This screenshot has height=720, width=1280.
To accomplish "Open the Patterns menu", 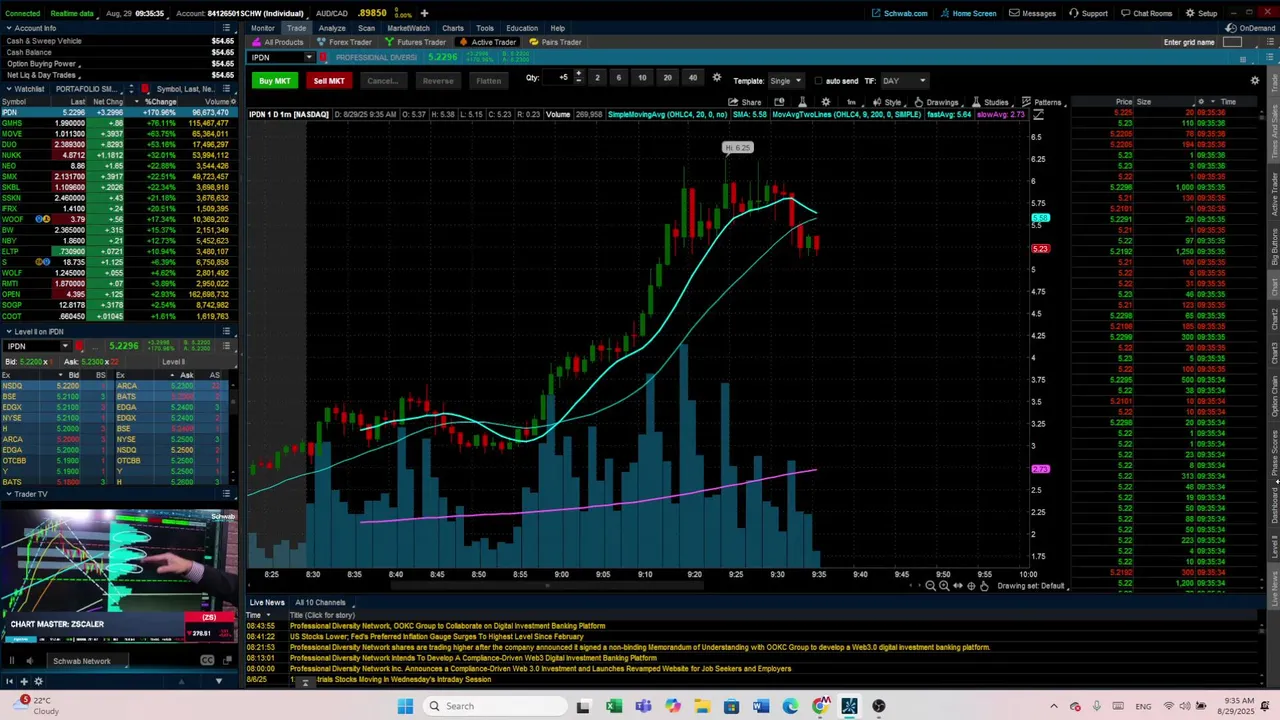I will 1042,102.
